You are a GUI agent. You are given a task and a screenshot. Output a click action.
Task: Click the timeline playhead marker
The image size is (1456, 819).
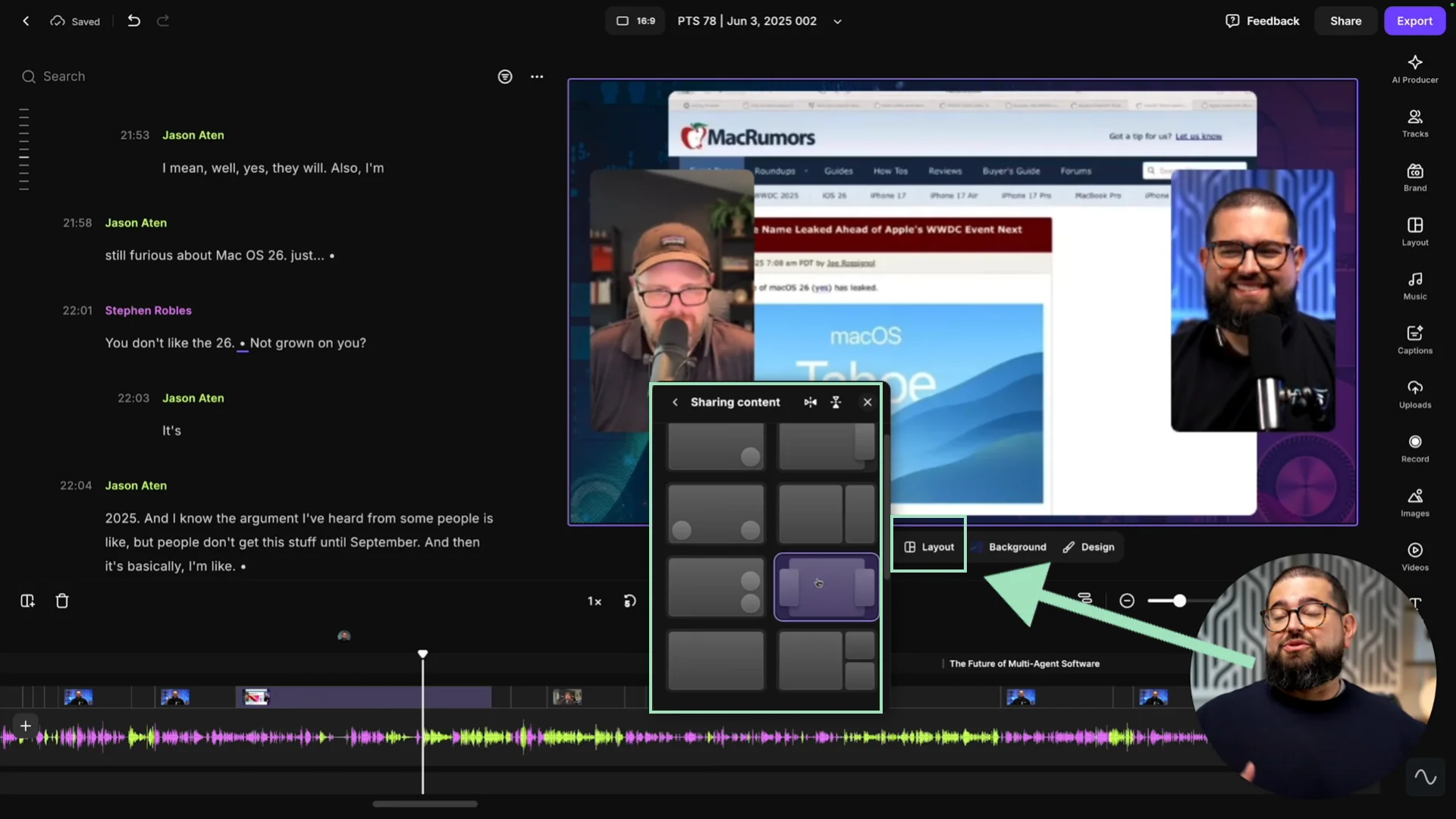(422, 654)
